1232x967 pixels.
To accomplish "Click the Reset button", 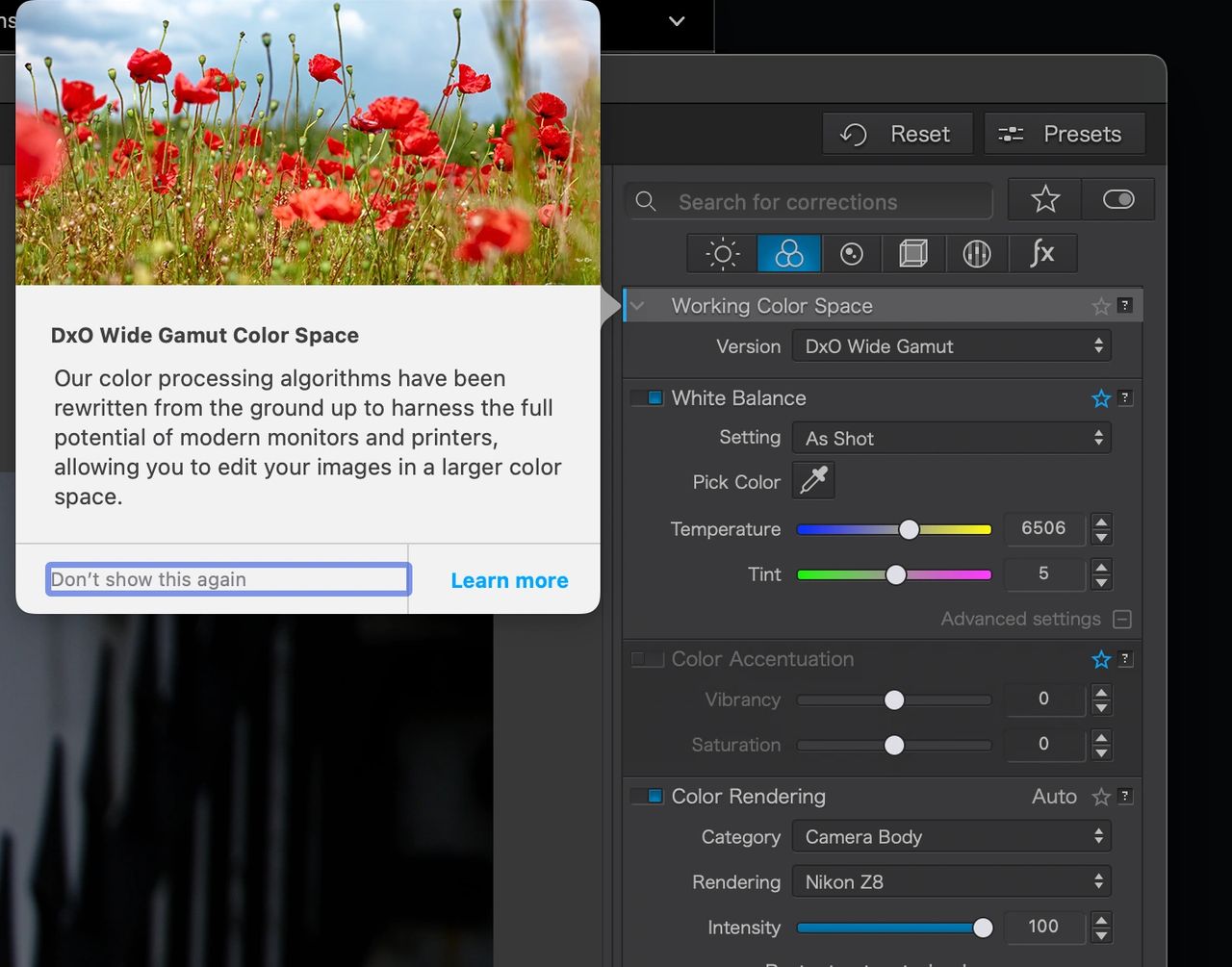I will (897, 134).
